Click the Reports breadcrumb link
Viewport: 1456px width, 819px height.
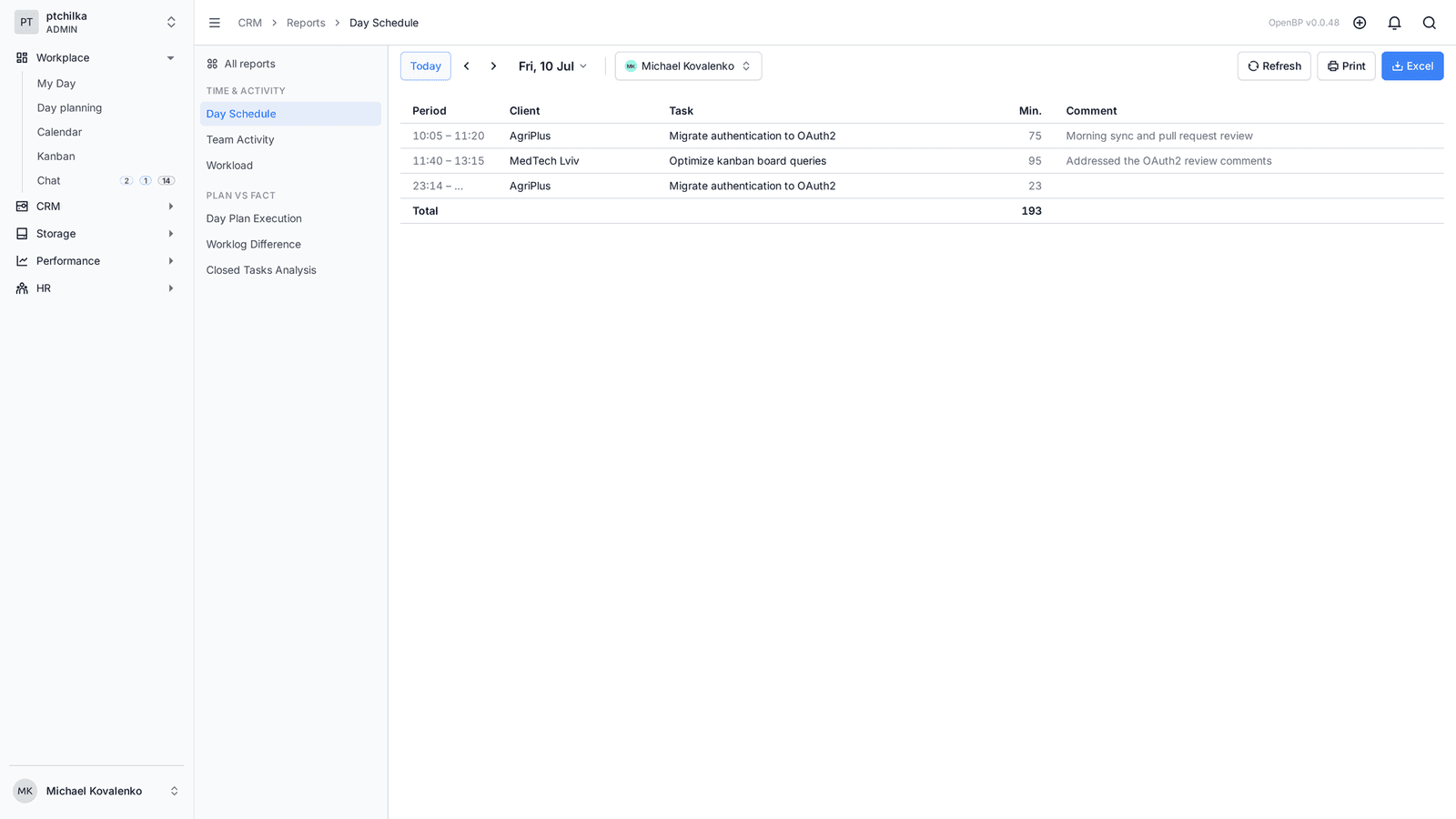point(306,23)
